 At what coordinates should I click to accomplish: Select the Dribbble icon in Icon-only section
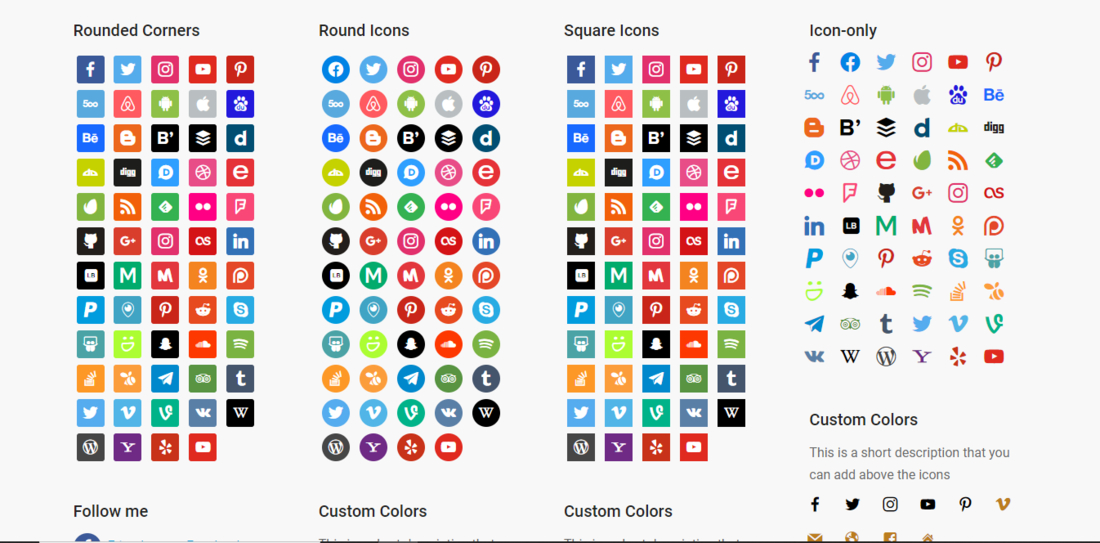click(850, 161)
